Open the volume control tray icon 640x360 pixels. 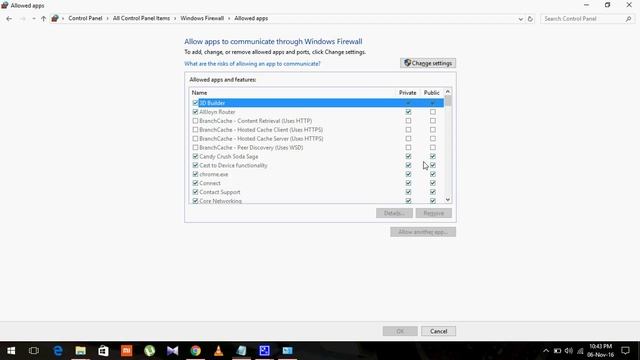569,351
